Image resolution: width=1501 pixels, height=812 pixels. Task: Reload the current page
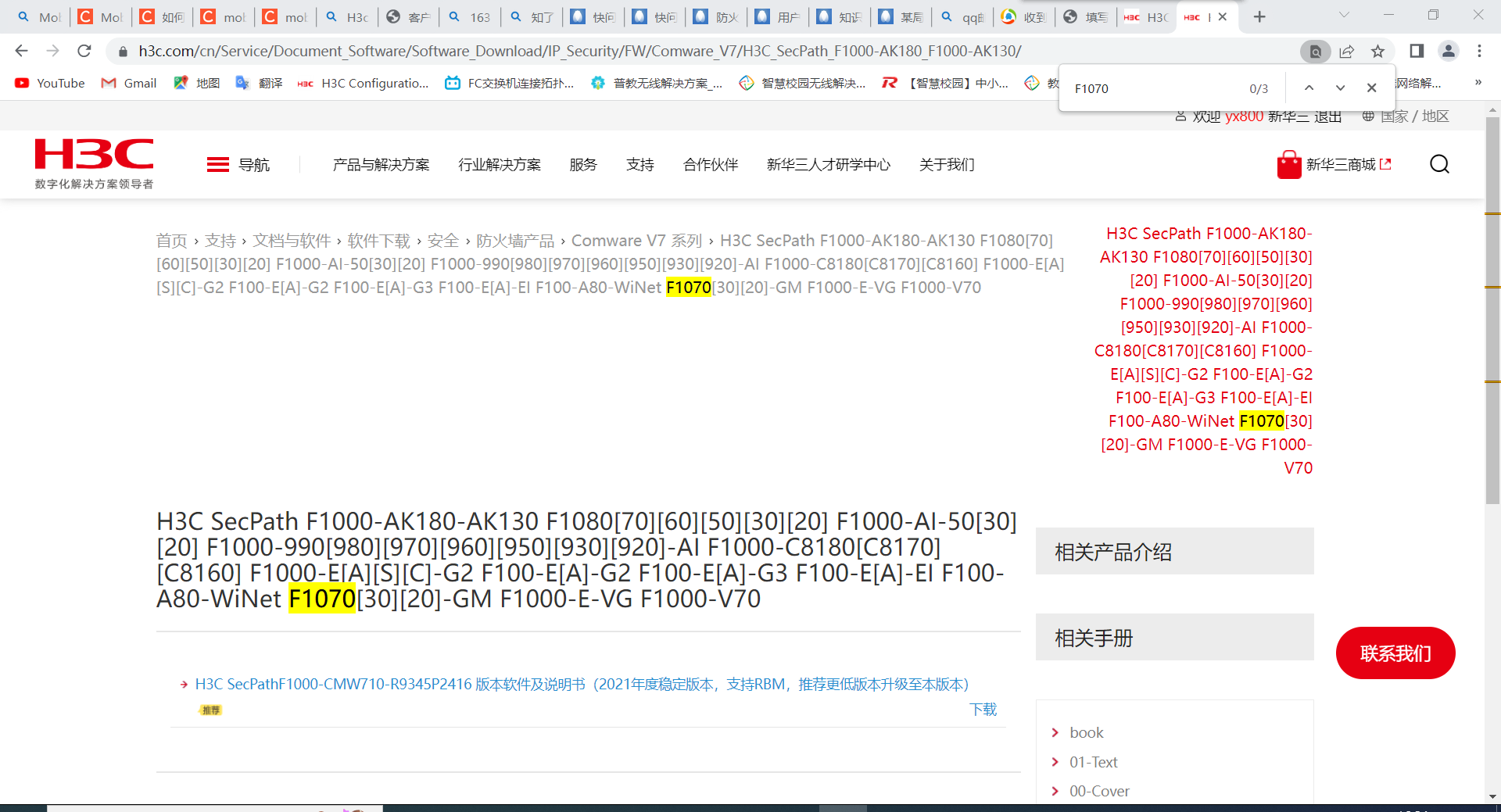point(84,51)
